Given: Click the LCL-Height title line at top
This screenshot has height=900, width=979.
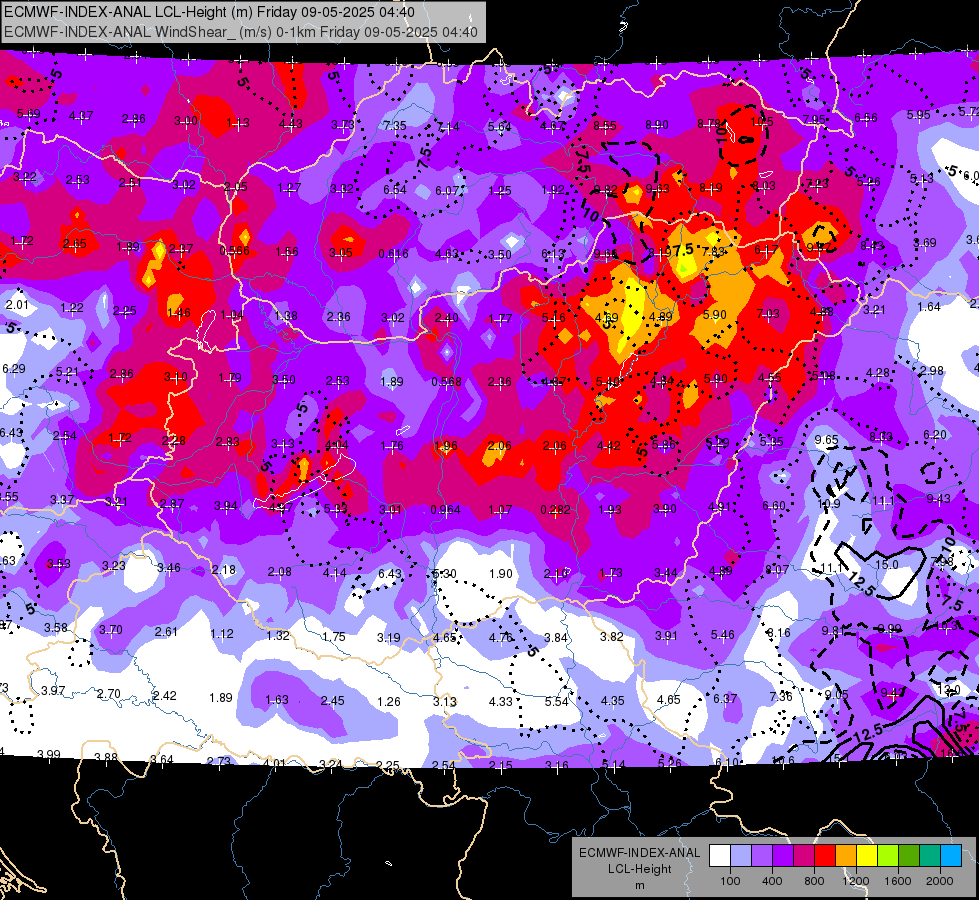Looking at the screenshot, I should pyautogui.click(x=209, y=12).
